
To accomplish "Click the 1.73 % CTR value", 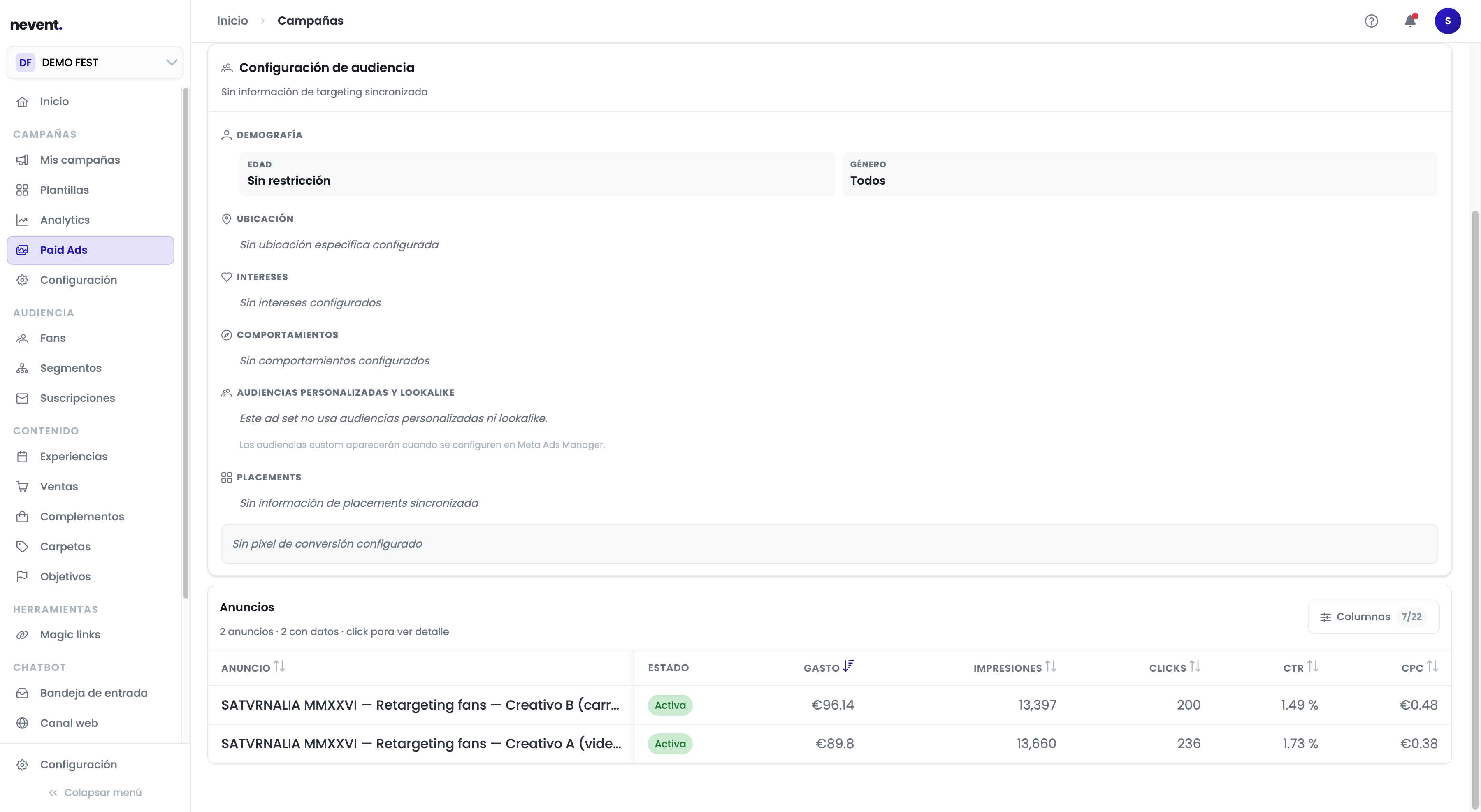I will click(x=1300, y=744).
